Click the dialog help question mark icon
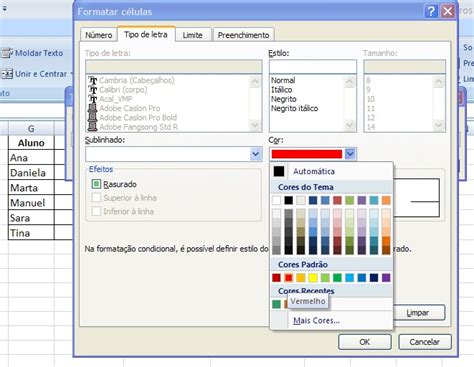 [x=431, y=11]
